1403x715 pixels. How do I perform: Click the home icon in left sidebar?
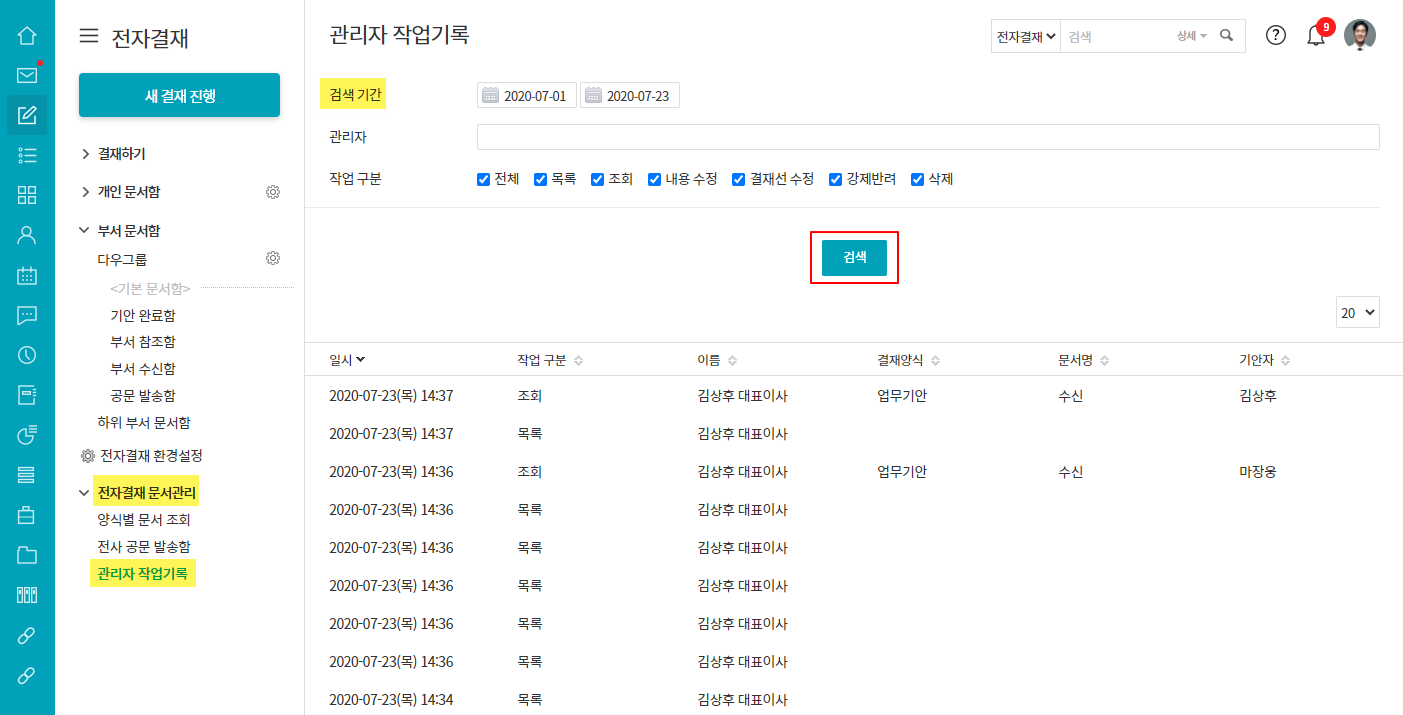tap(27, 36)
